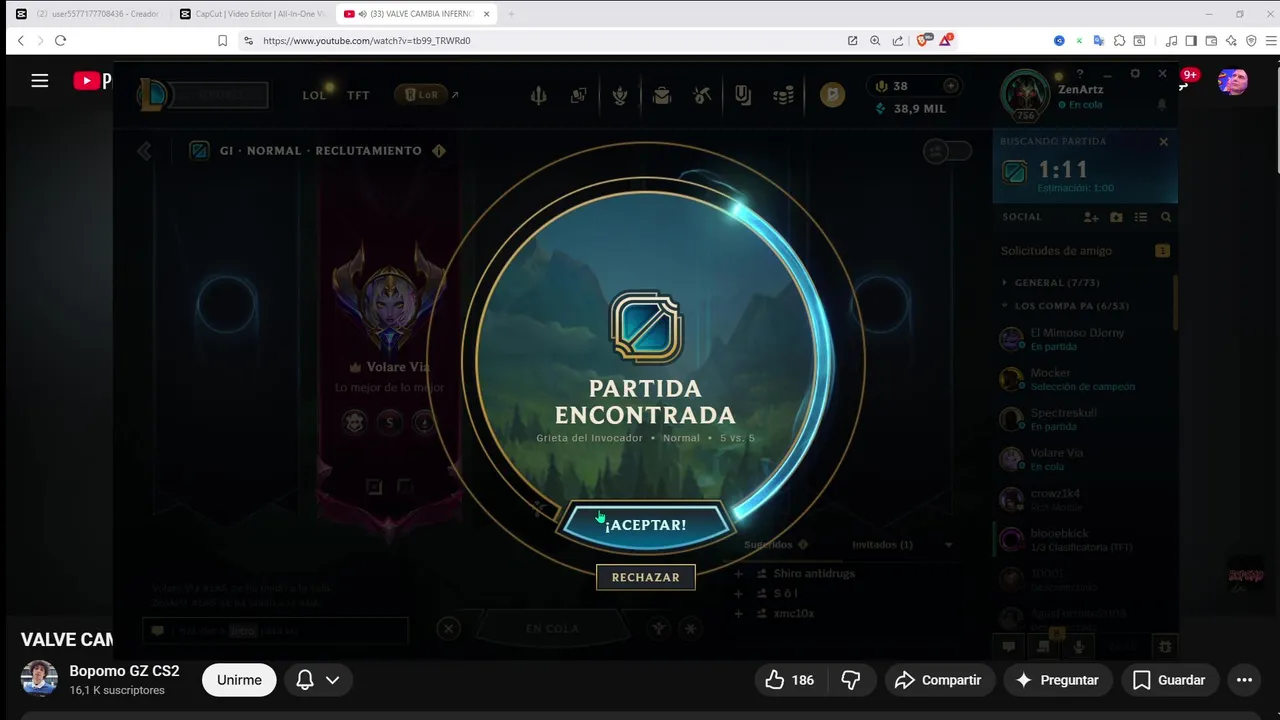Collapse the LOS COMPA PA friends group
Viewport: 1280px width, 720px height.
pos(1065,306)
